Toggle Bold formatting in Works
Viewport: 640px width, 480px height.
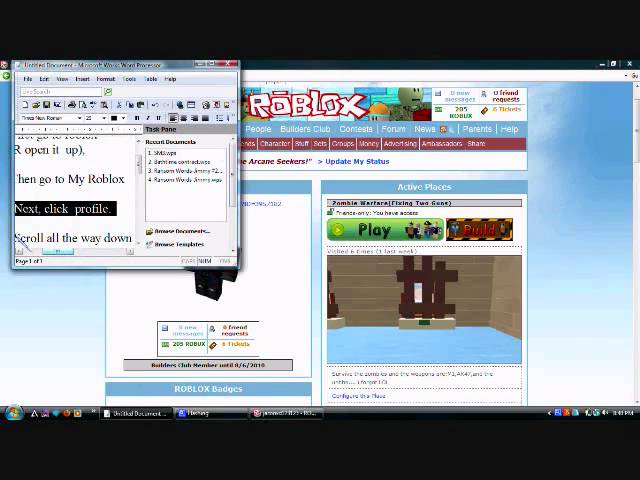137,118
